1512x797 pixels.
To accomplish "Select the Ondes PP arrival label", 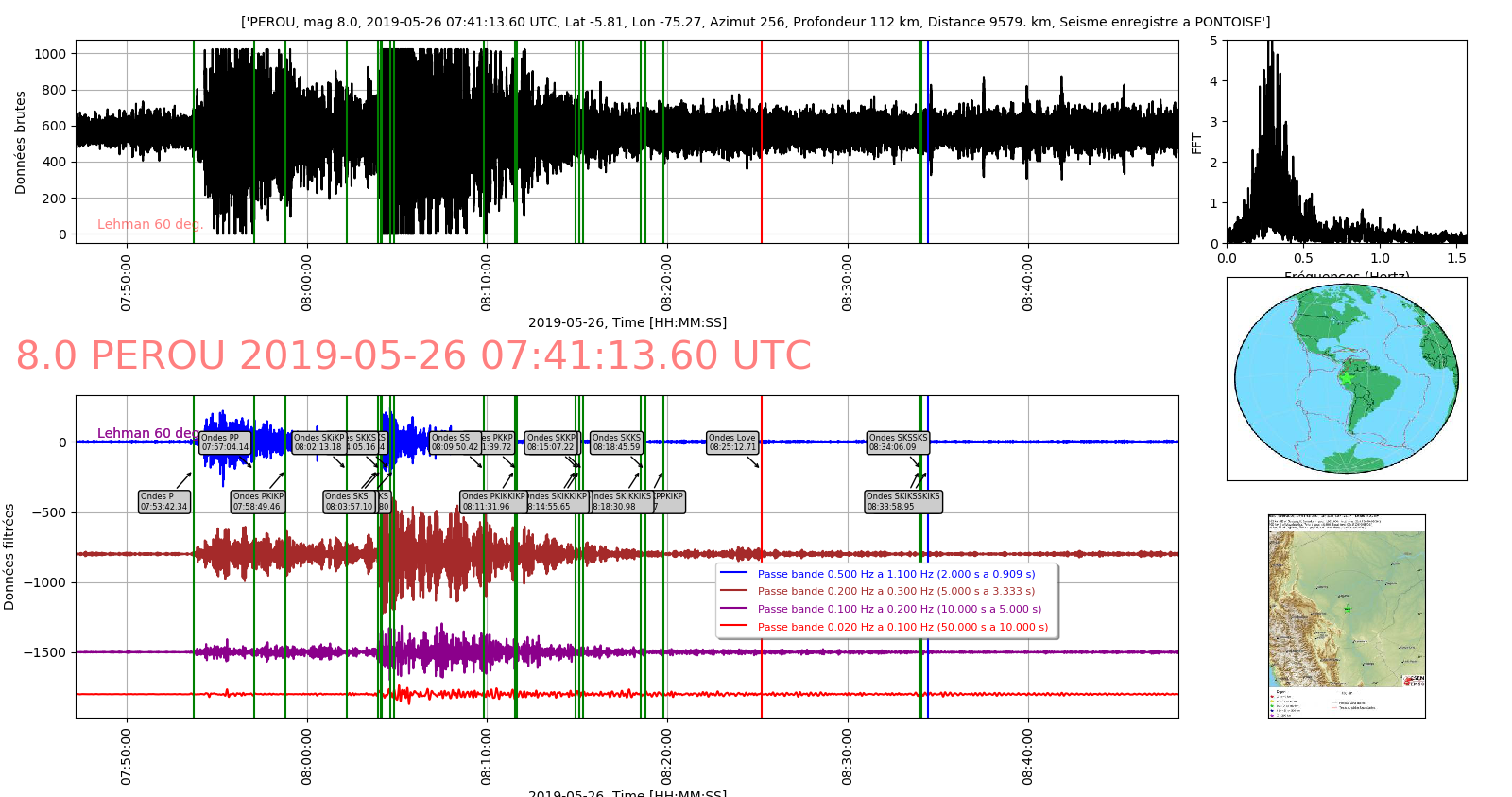I will point(225,442).
